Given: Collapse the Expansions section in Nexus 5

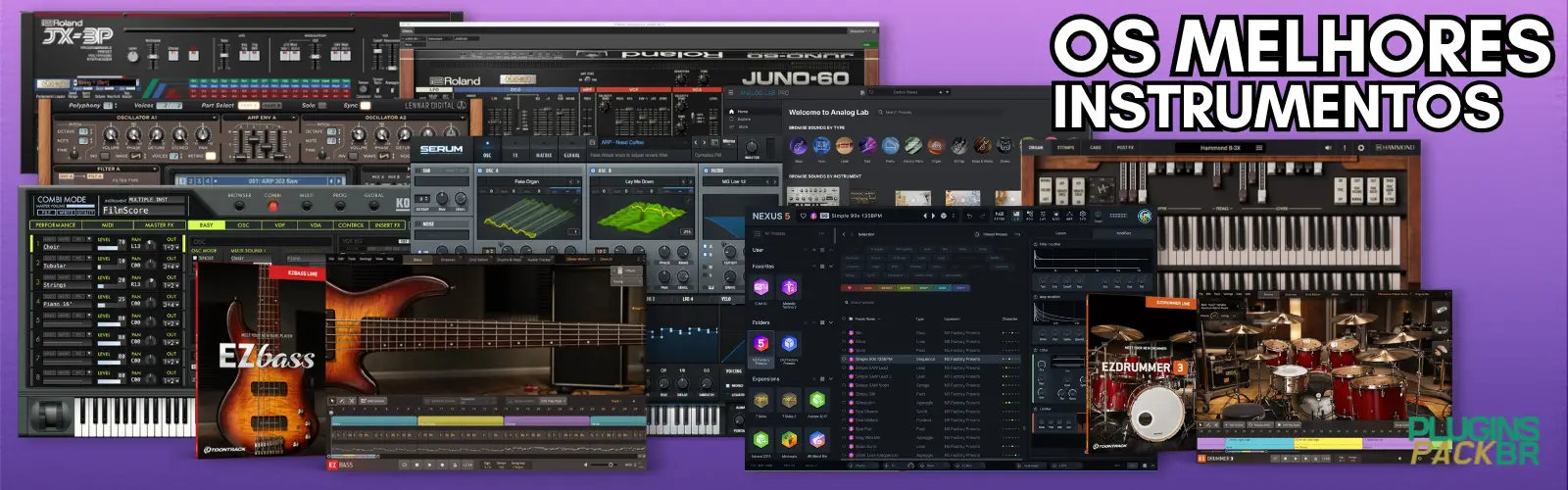Looking at the screenshot, I should 832,378.
